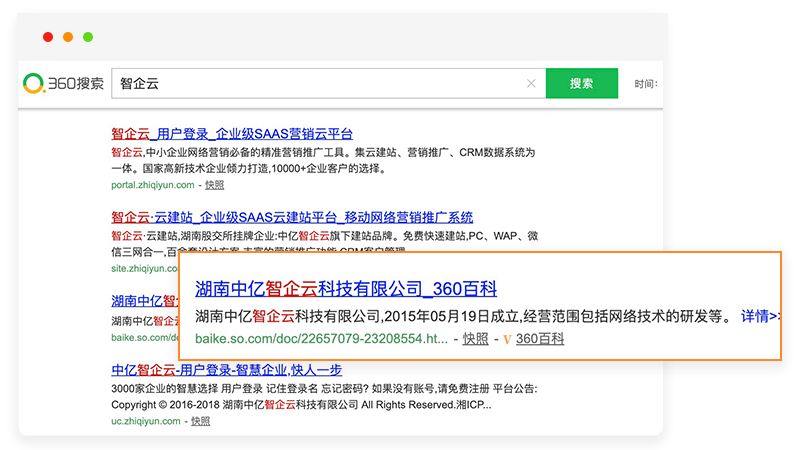Click the green 搜索 button
Image resolution: width=800 pixels, height=450 pixels.
(x=582, y=83)
